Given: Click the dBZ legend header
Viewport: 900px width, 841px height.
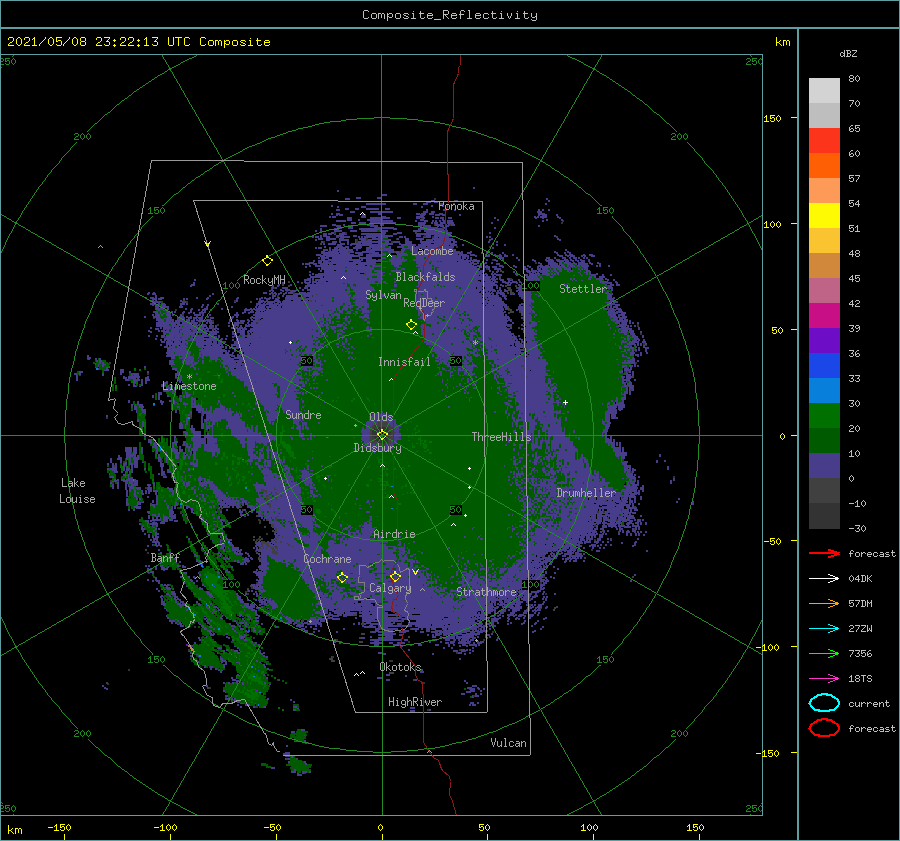Looking at the screenshot, I should pyautogui.click(x=848, y=53).
